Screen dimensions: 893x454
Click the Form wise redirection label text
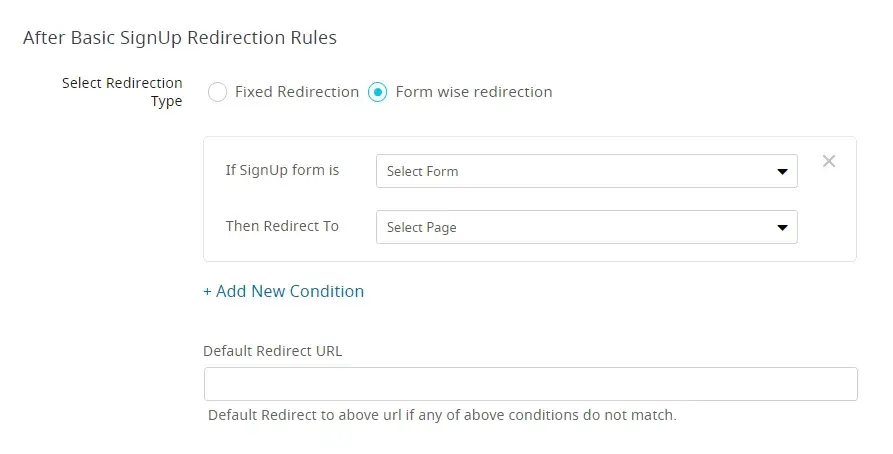tap(473, 92)
